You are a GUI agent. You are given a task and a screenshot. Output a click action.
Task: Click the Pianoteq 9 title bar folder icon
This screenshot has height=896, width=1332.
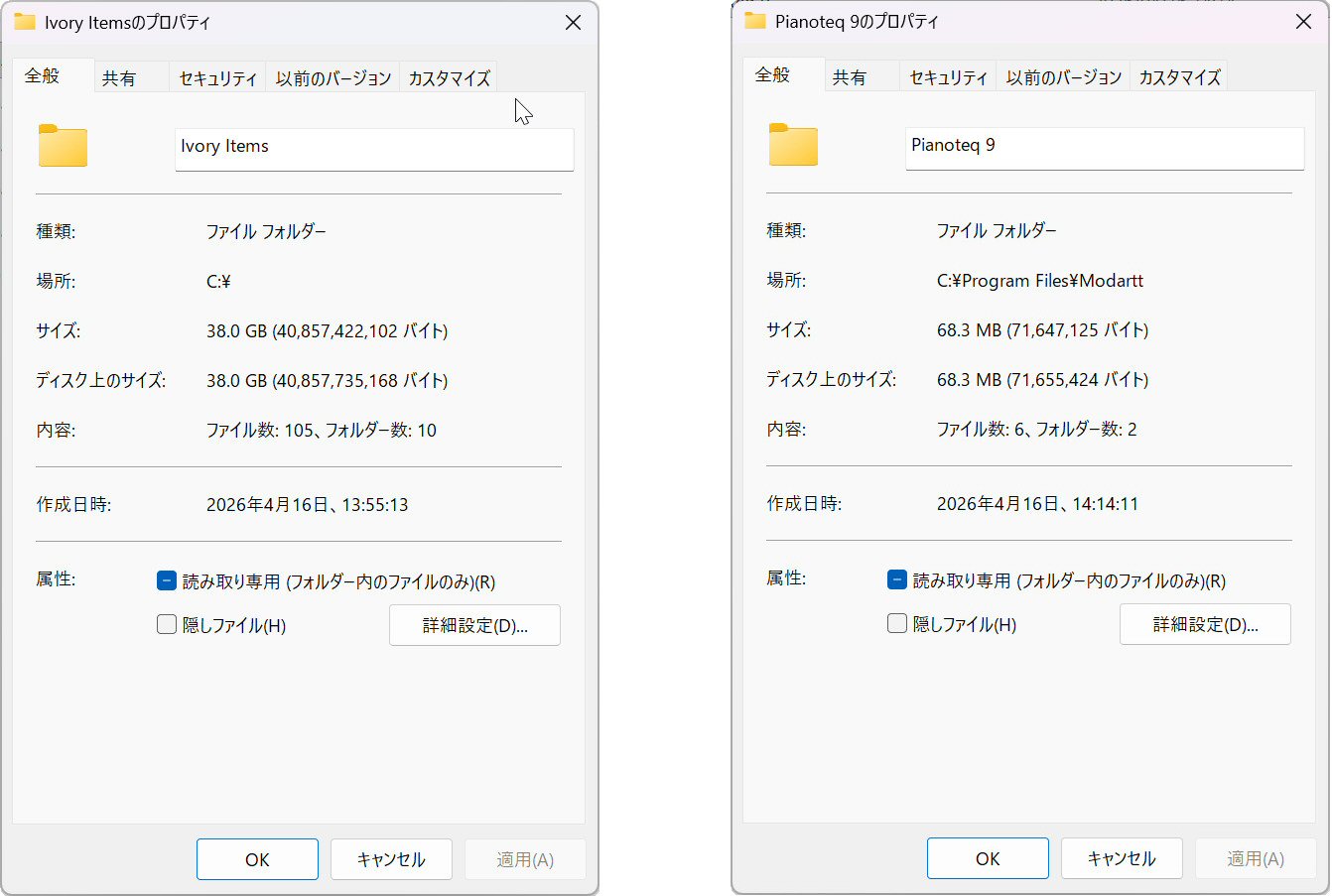tap(755, 21)
